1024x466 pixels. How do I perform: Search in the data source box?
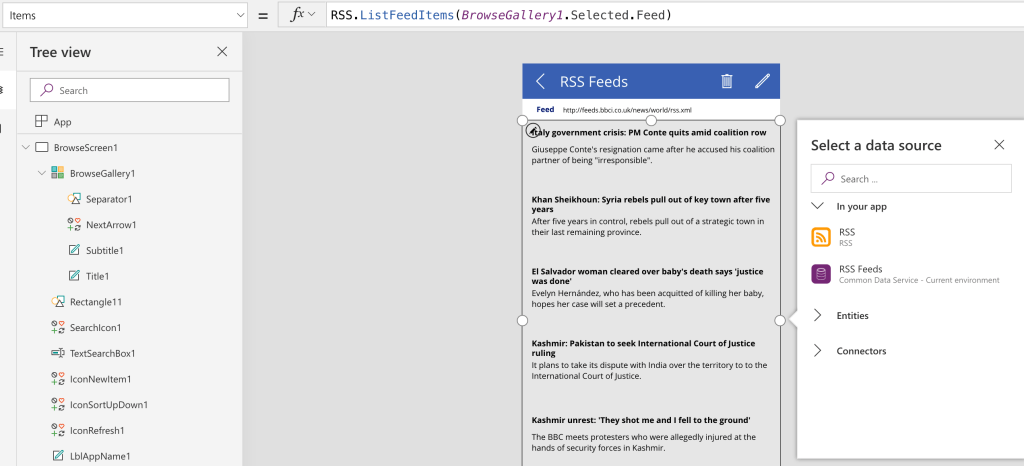click(x=911, y=178)
